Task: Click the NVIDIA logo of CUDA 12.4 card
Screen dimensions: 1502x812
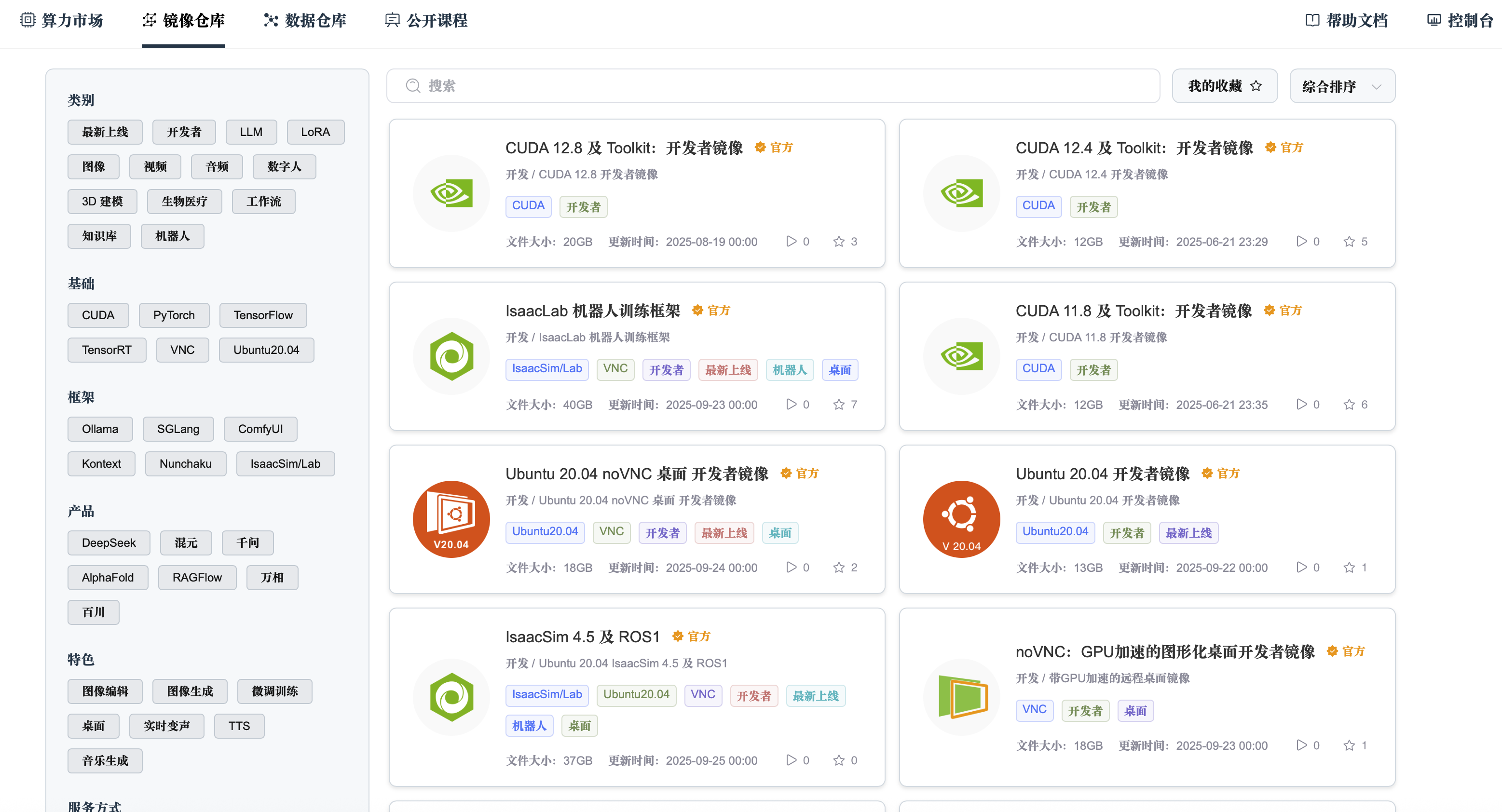Action: pyautogui.click(x=961, y=193)
